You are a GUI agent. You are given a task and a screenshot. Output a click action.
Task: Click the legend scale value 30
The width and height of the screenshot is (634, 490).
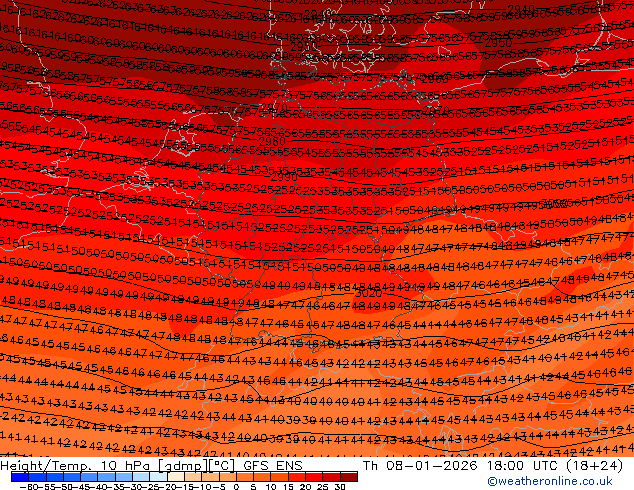[340, 487]
